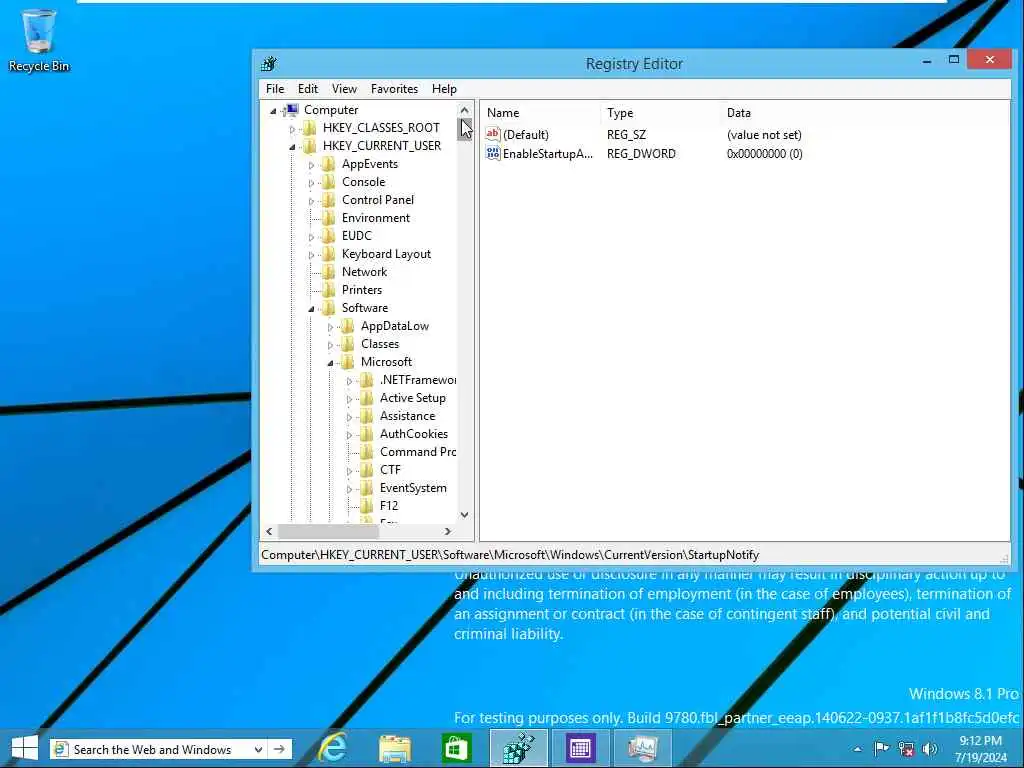Image resolution: width=1024 pixels, height=768 pixels.
Task: Click the Control Panel folder icon
Action: pos(329,200)
